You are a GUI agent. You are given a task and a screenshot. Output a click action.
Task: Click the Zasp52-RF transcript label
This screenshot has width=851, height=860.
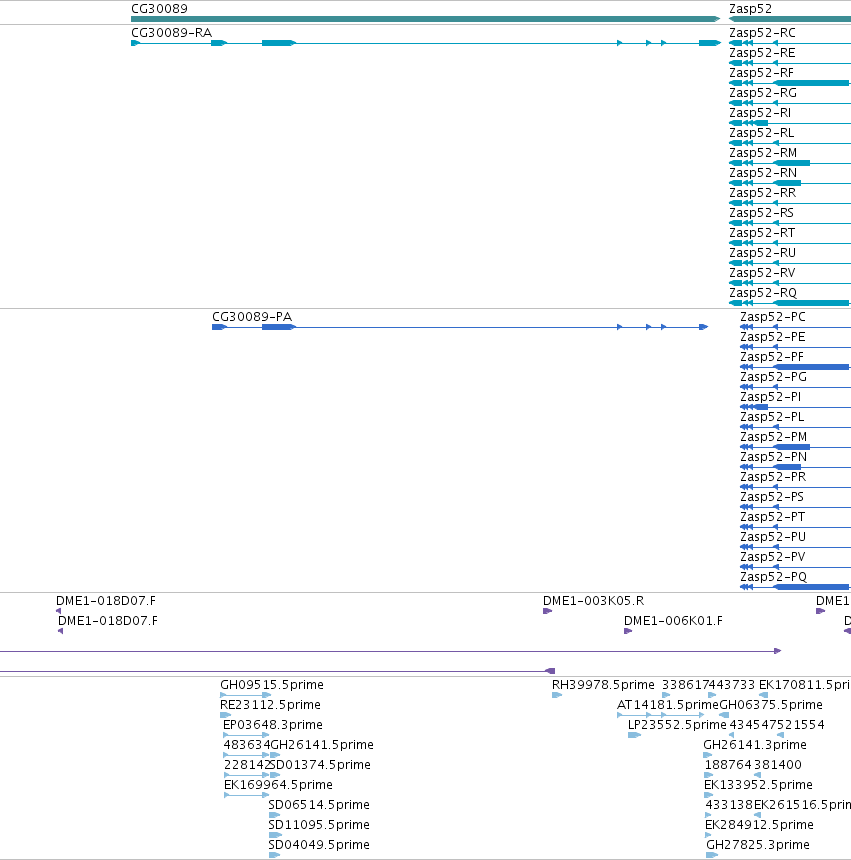761,73
